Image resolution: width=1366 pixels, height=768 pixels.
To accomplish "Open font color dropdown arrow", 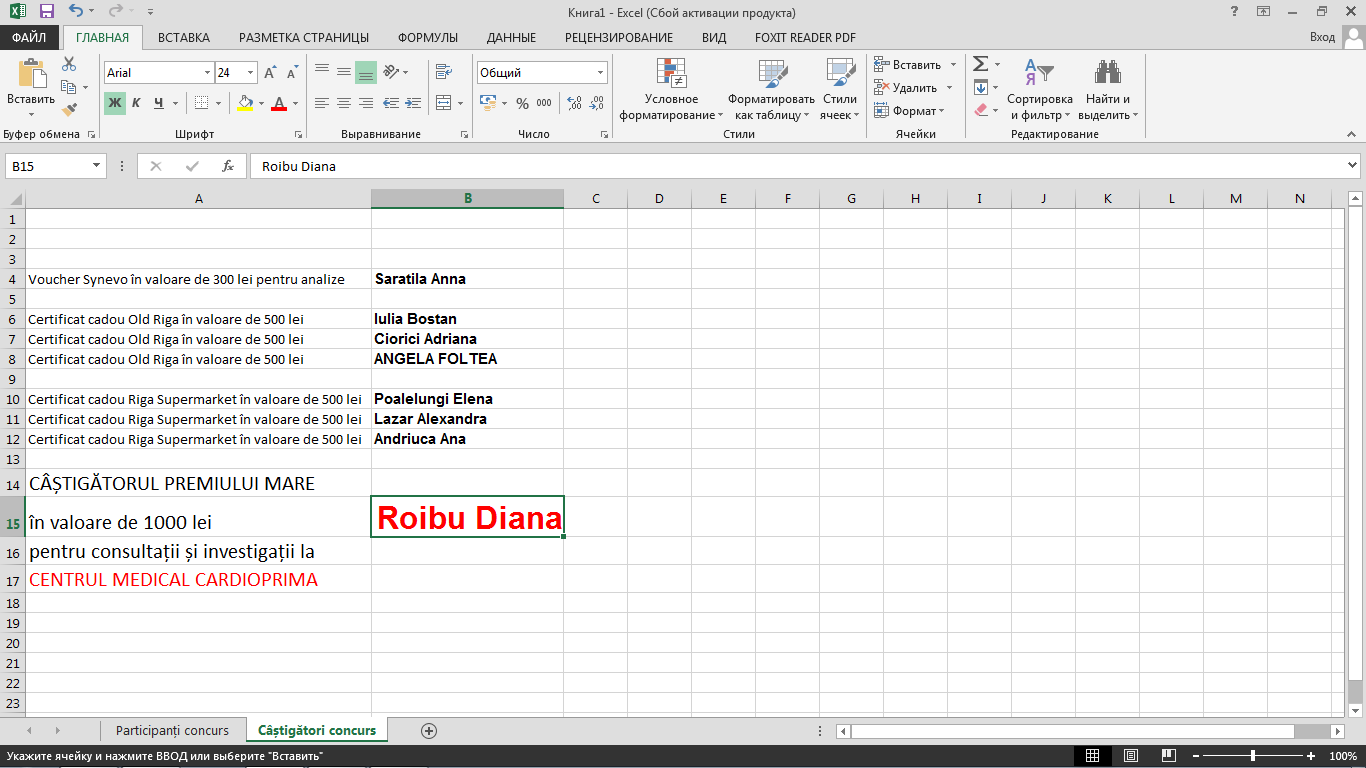I will 295,102.
